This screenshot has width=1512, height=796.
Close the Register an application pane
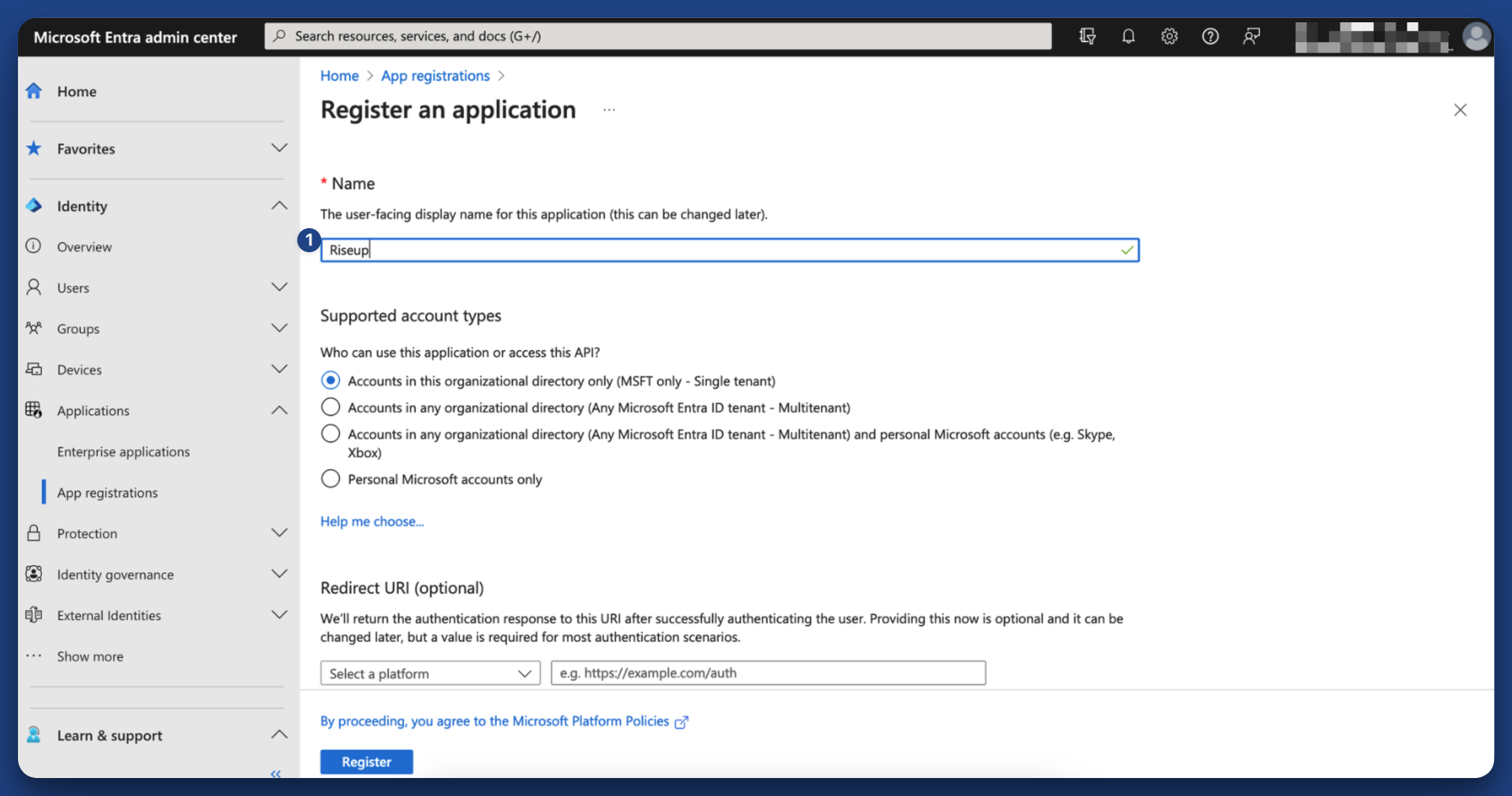tap(1460, 110)
